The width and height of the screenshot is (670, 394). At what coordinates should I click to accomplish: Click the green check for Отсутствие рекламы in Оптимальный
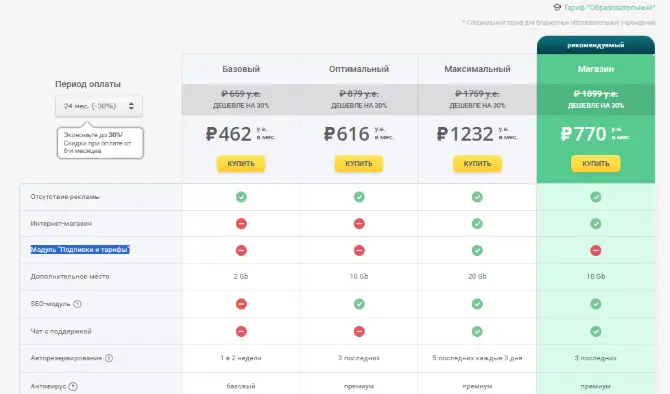point(359,197)
